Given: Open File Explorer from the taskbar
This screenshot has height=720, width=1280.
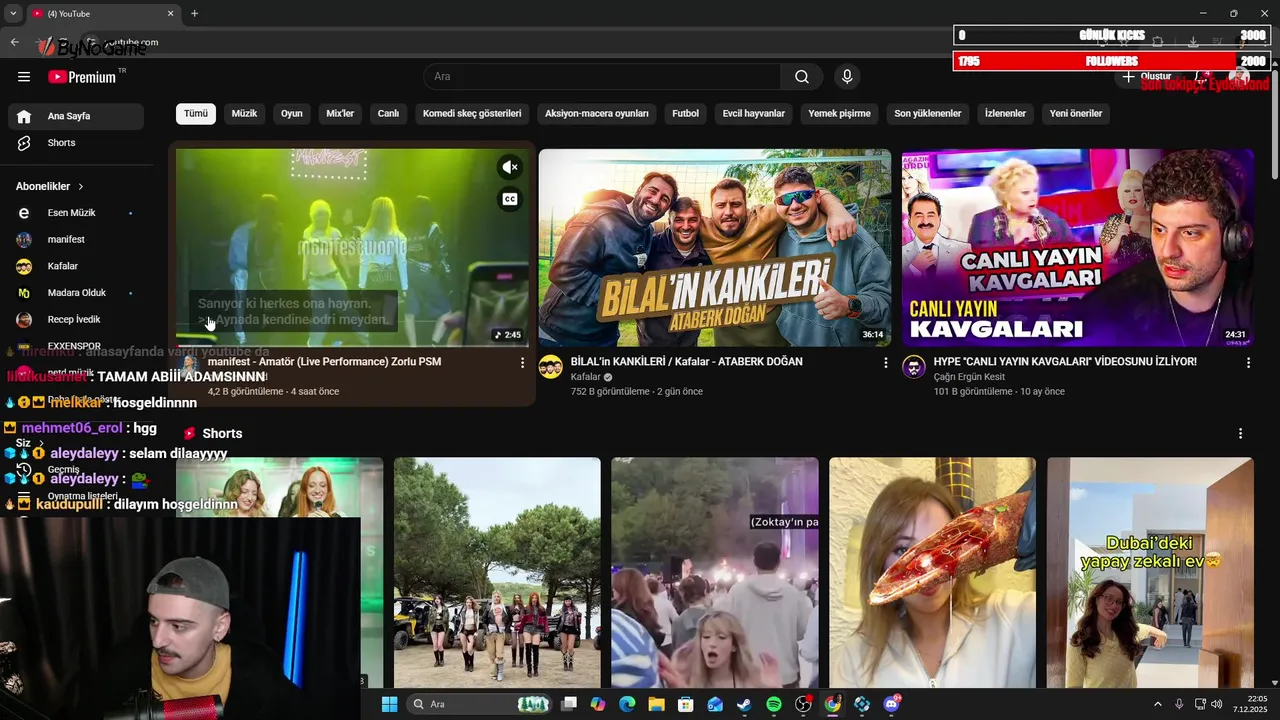Looking at the screenshot, I should pyautogui.click(x=656, y=704).
